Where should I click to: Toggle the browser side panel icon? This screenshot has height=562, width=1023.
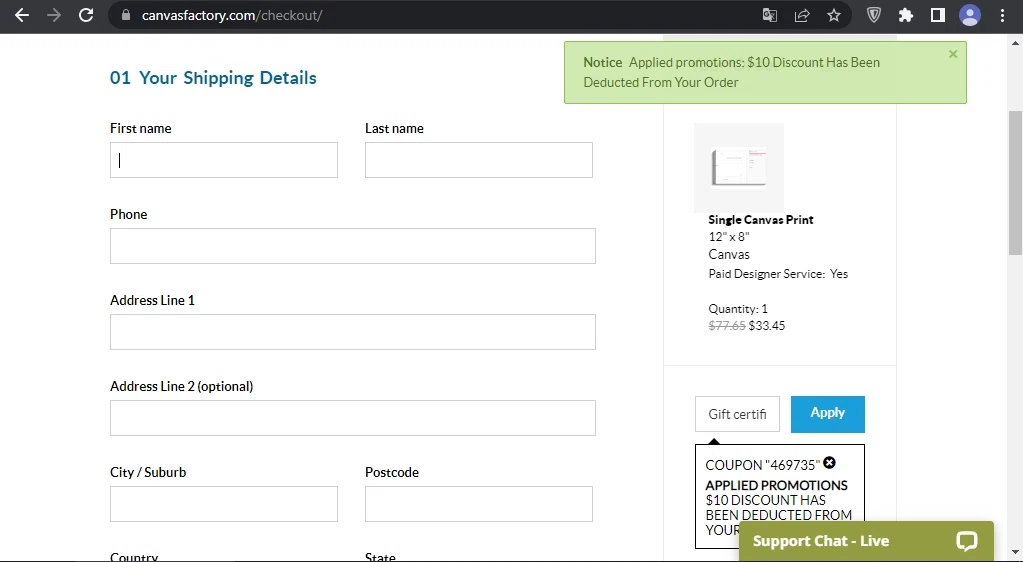(938, 15)
